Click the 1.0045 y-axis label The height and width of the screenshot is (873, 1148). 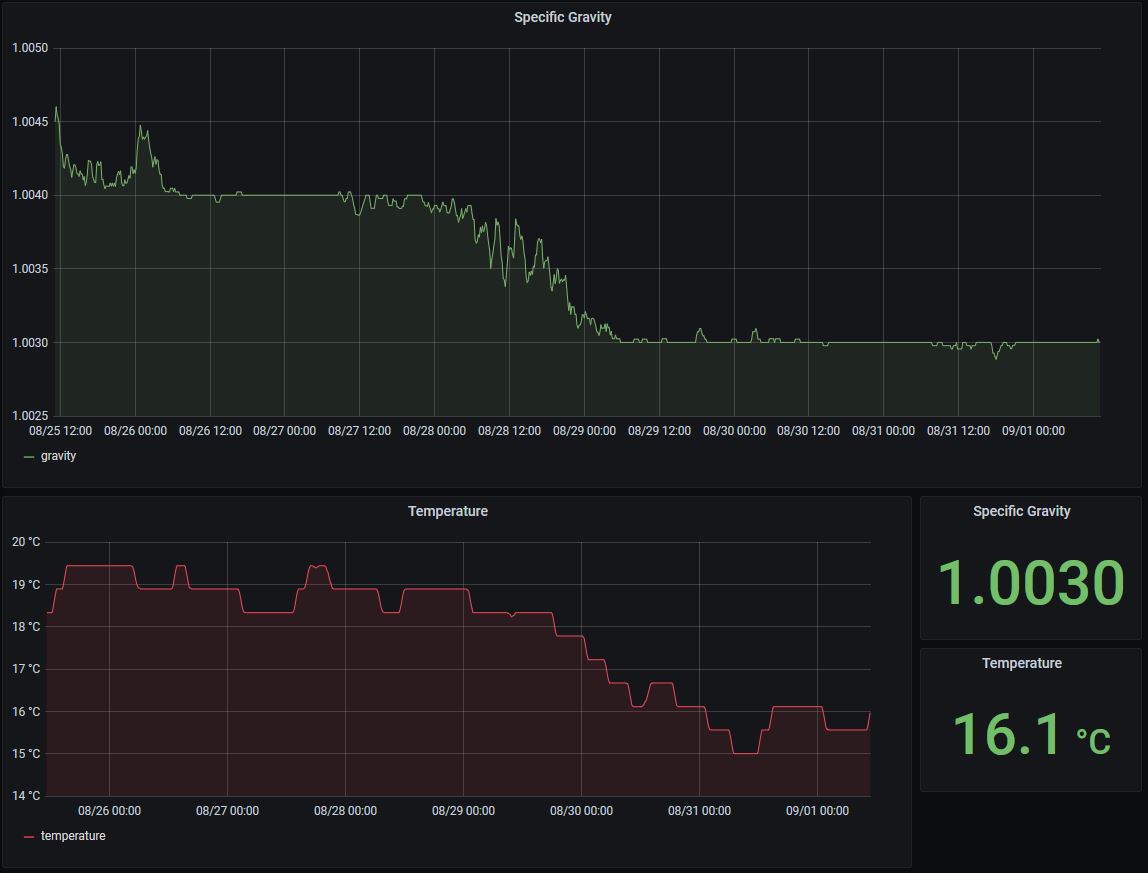point(30,122)
